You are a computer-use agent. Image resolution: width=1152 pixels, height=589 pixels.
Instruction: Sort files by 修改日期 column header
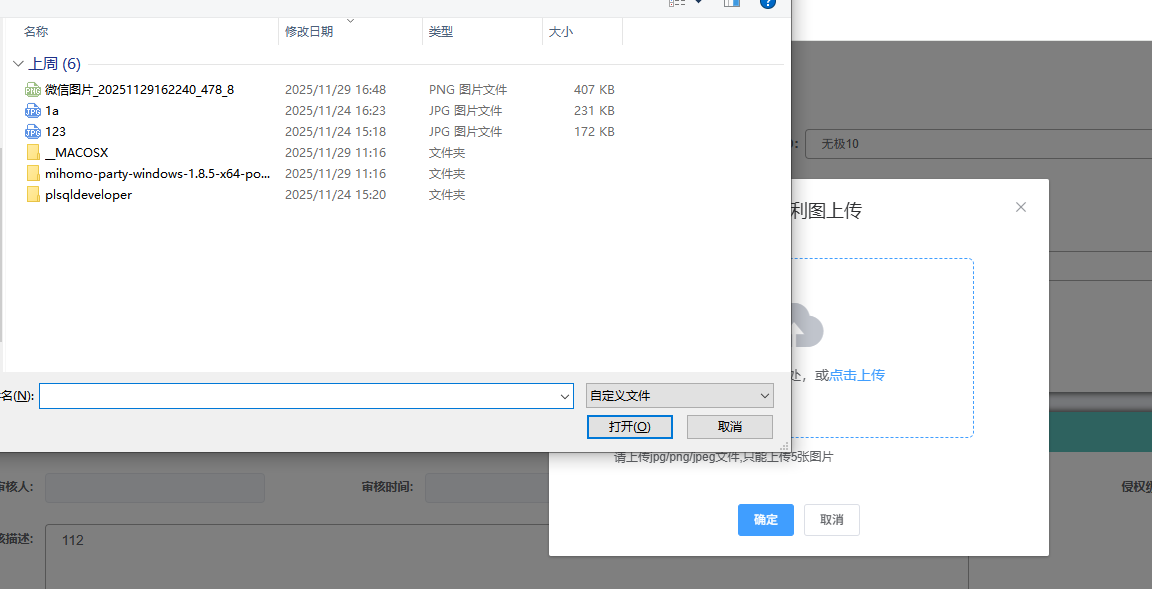click(309, 32)
